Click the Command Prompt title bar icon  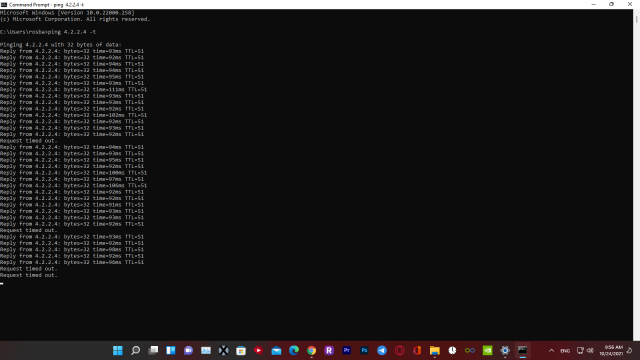coord(4,4)
